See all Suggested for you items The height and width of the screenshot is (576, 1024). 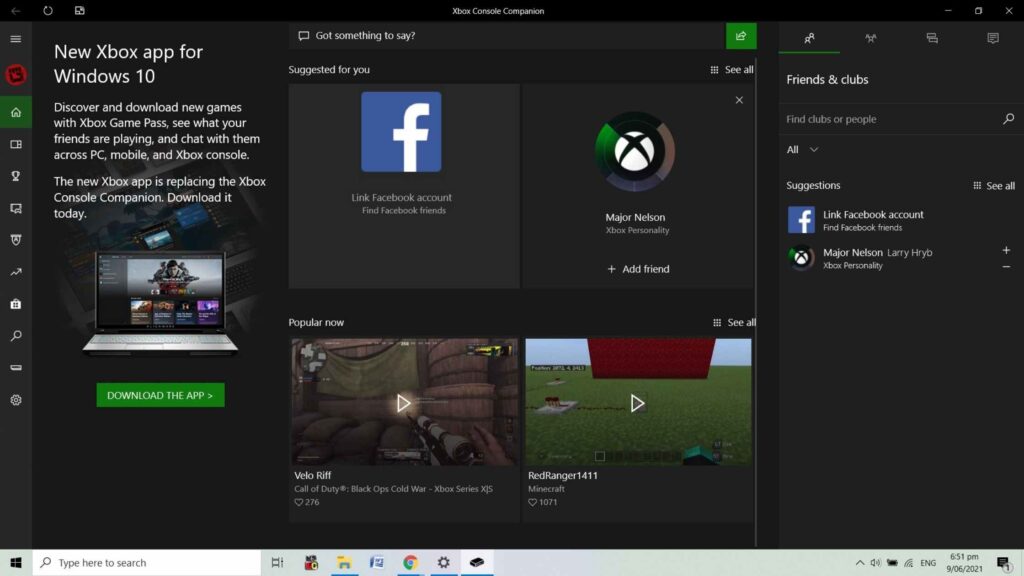click(731, 69)
